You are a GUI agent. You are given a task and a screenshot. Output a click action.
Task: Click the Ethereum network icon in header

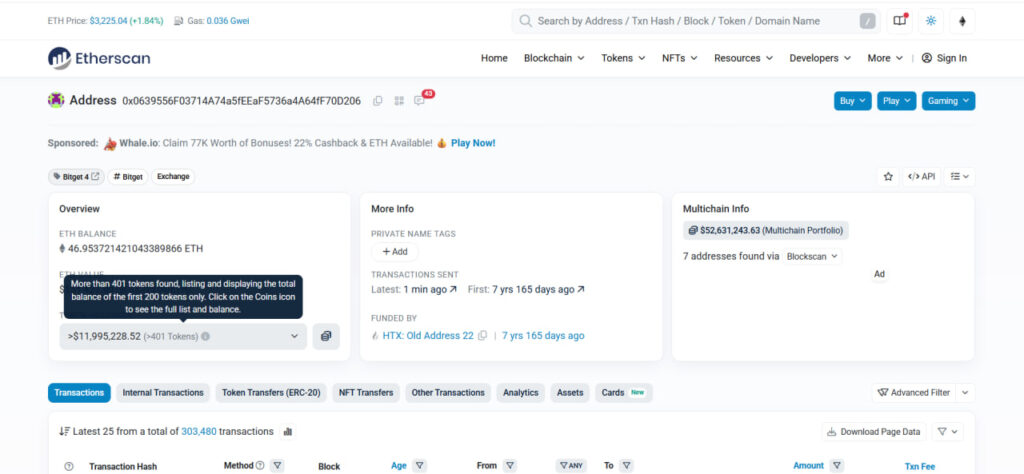pyautogui.click(x=962, y=21)
